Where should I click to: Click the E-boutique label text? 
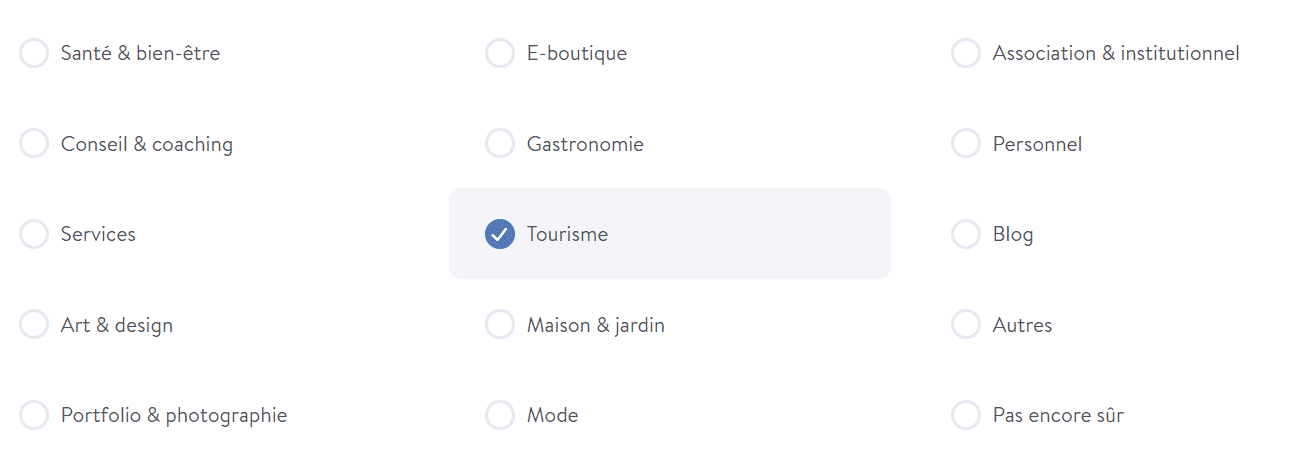(577, 53)
